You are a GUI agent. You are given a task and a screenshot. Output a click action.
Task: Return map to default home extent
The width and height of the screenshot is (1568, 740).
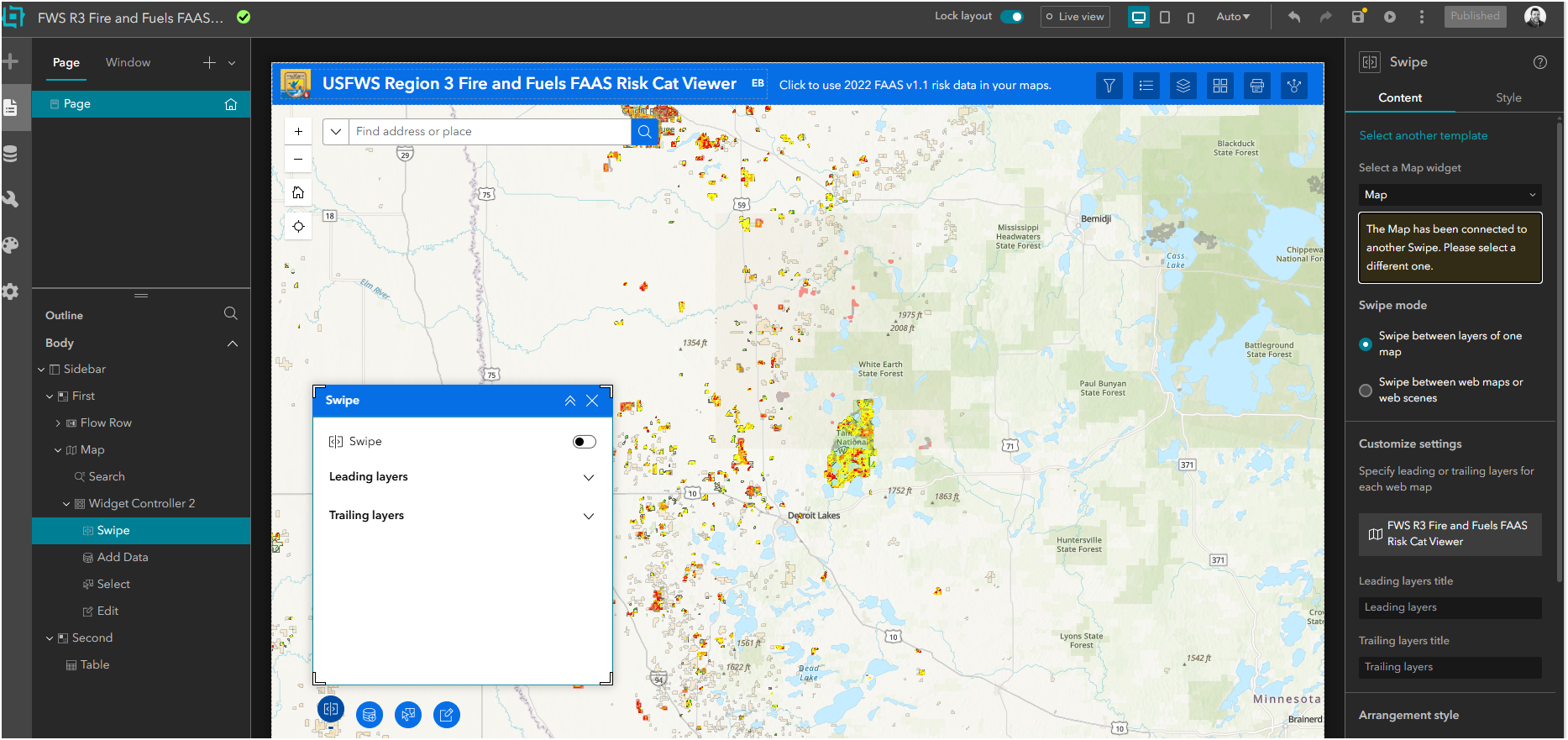coord(298,192)
